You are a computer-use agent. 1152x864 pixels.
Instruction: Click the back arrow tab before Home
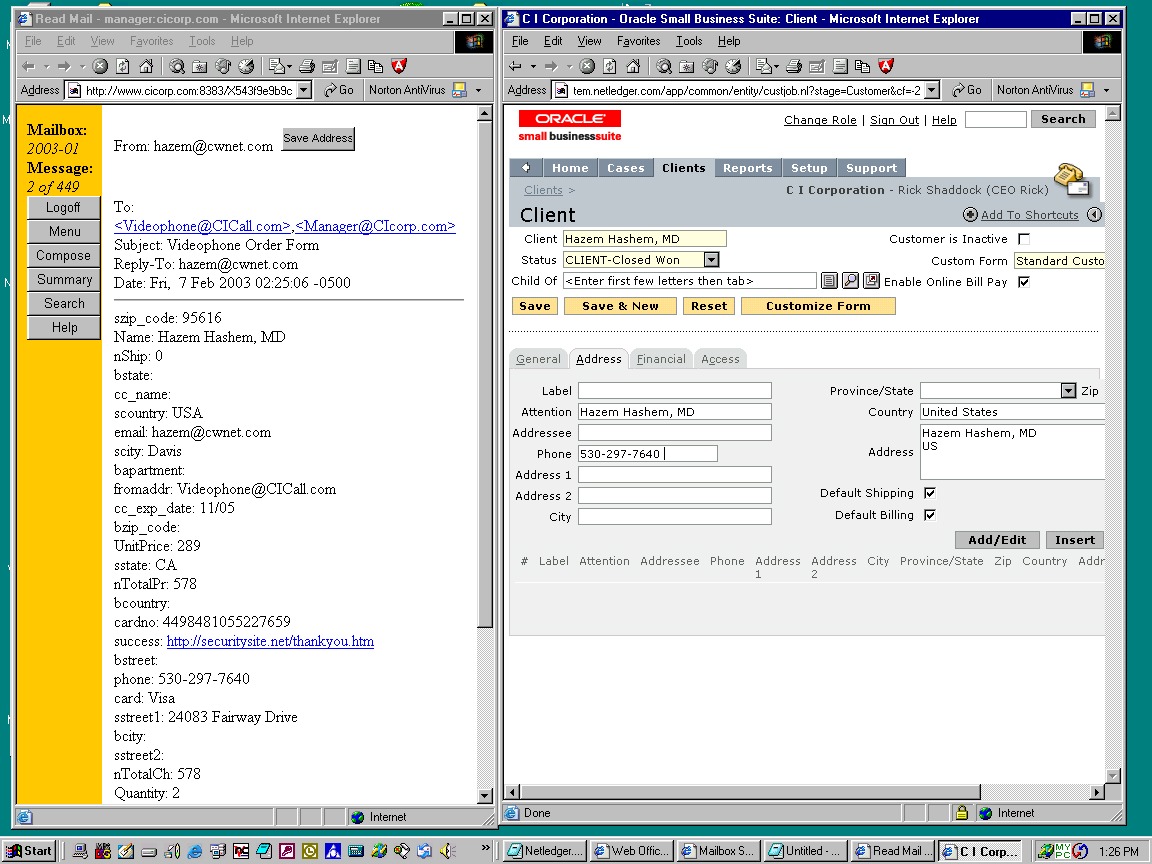(x=526, y=168)
